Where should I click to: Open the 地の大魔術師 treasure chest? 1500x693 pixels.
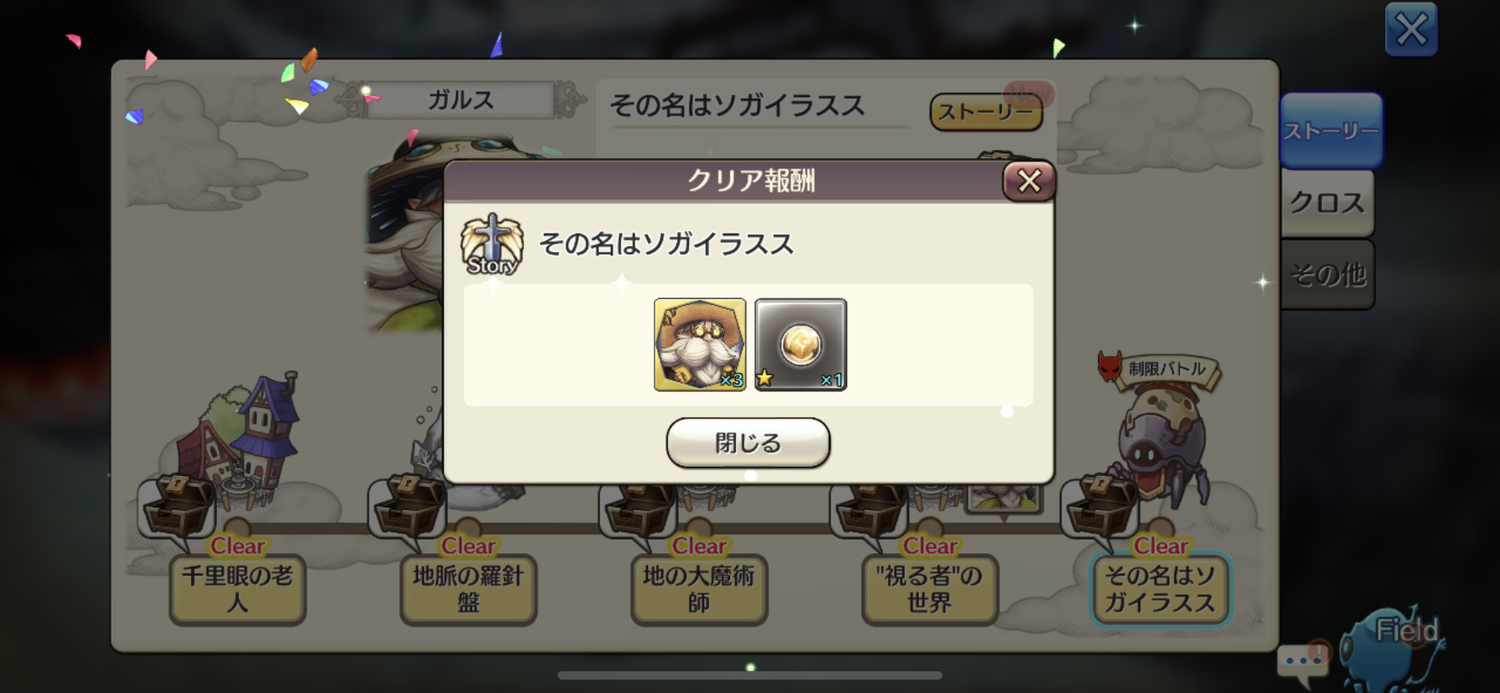638,508
